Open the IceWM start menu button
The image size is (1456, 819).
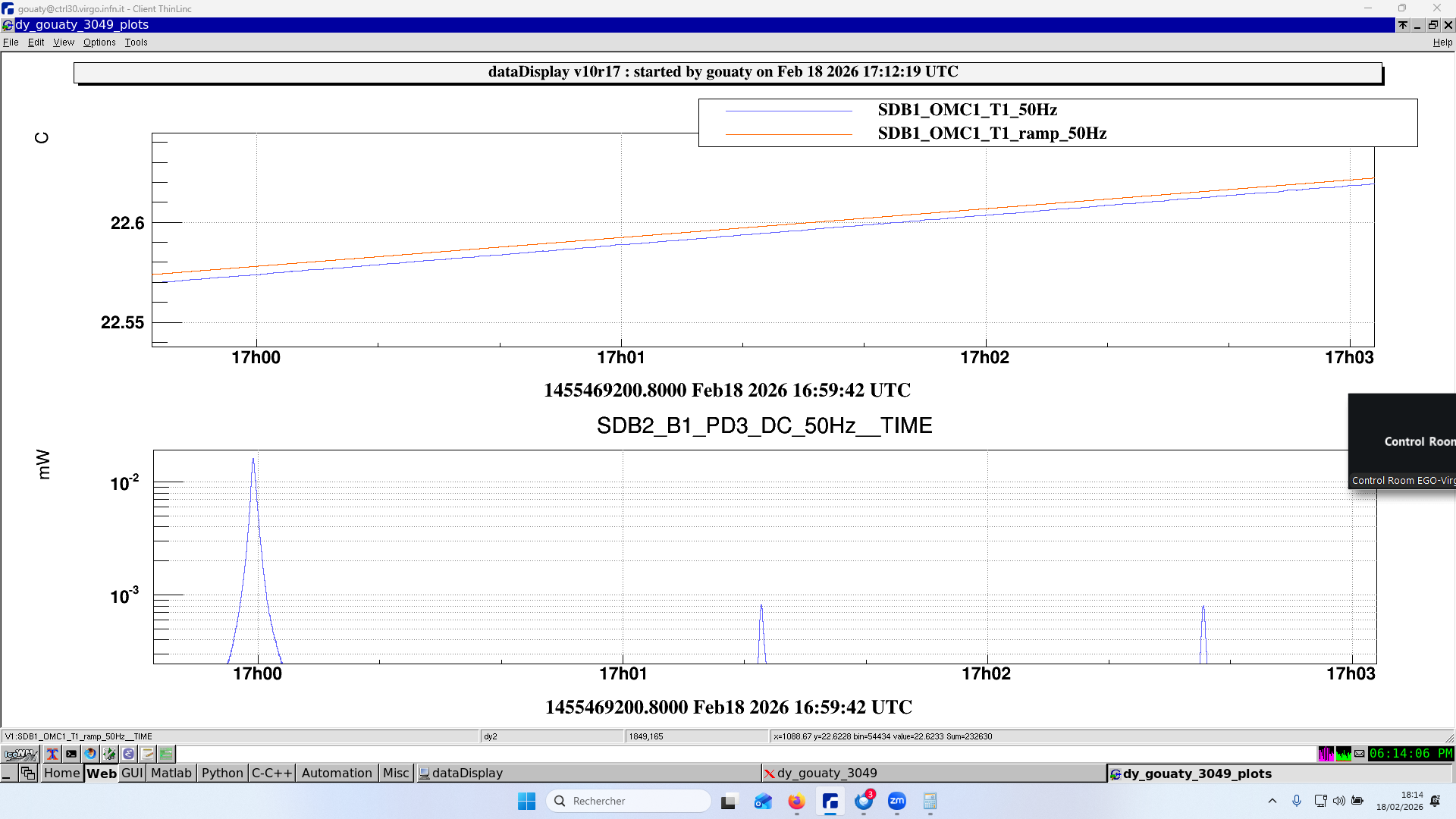[x=20, y=754]
